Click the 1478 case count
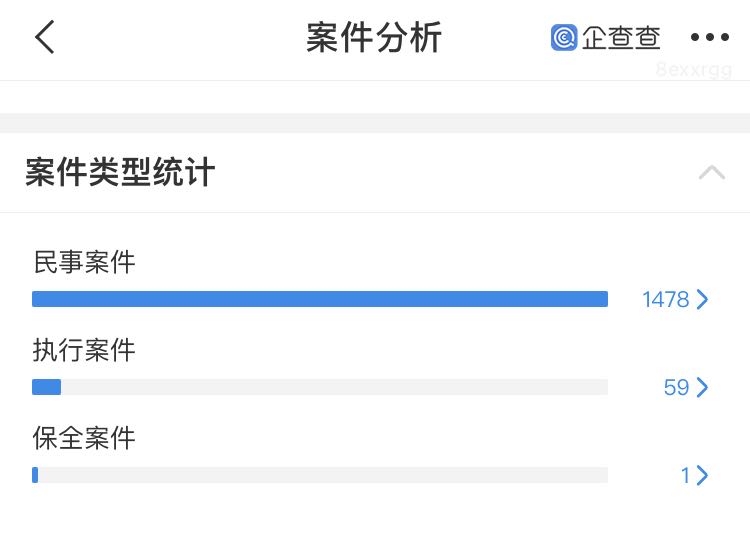 (665, 299)
